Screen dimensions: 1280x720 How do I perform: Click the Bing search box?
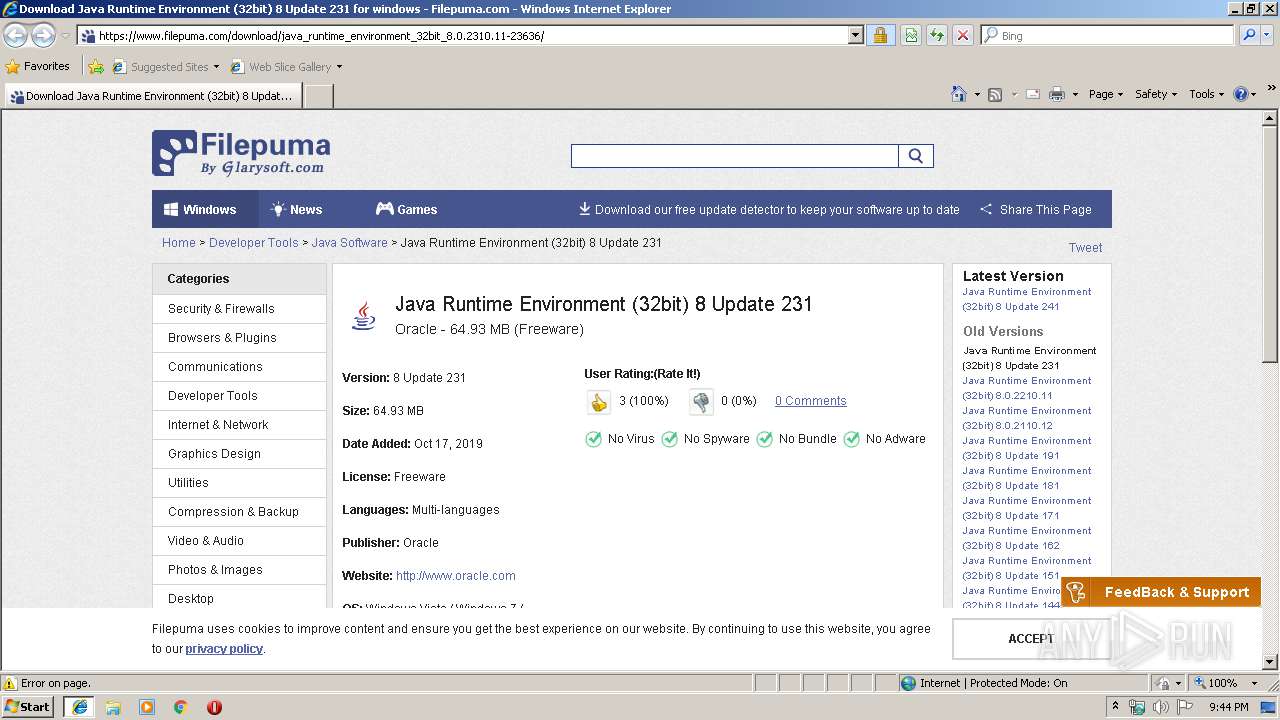coord(1107,35)
